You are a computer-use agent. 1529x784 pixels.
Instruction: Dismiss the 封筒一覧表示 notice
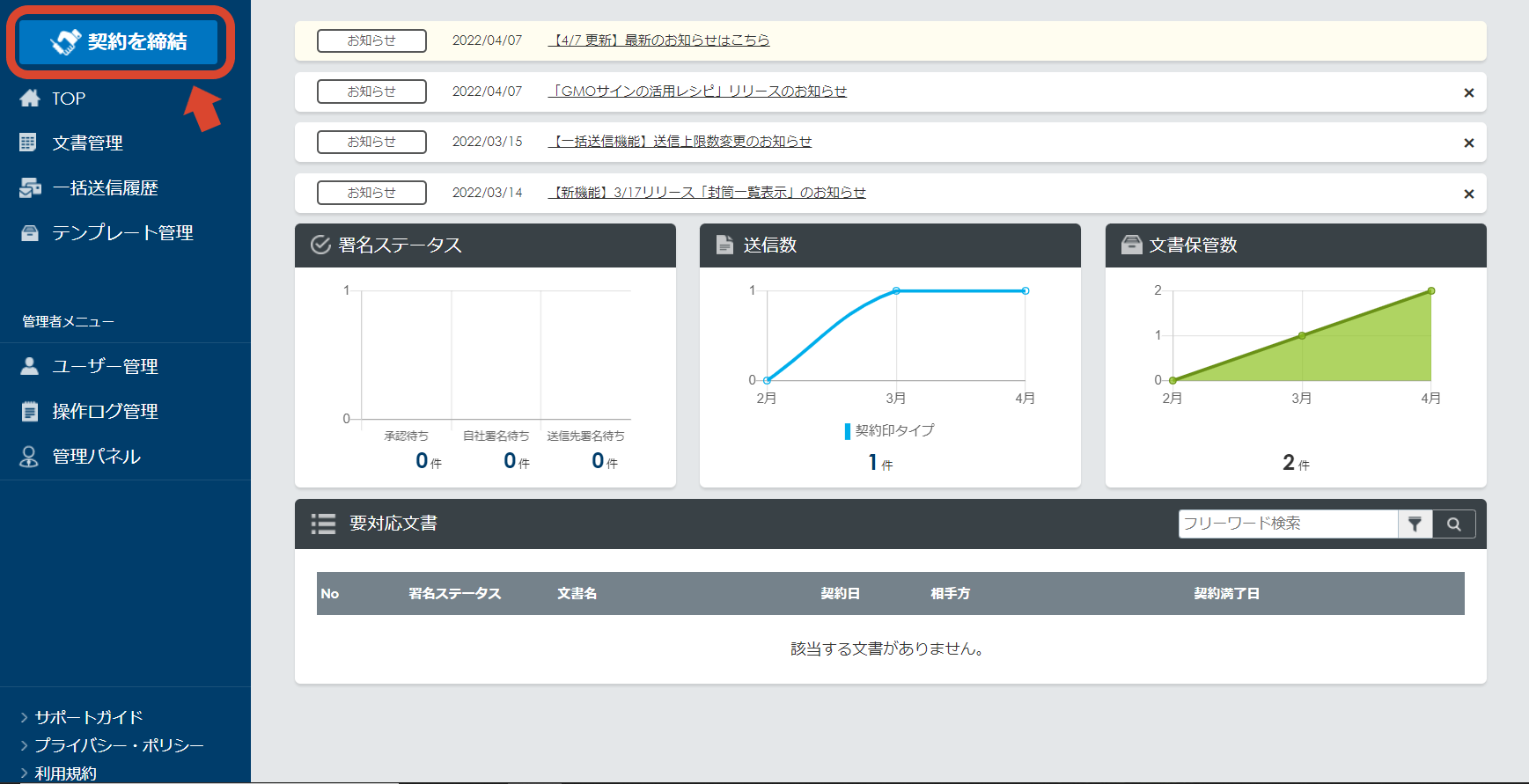tap(1468, 194)
